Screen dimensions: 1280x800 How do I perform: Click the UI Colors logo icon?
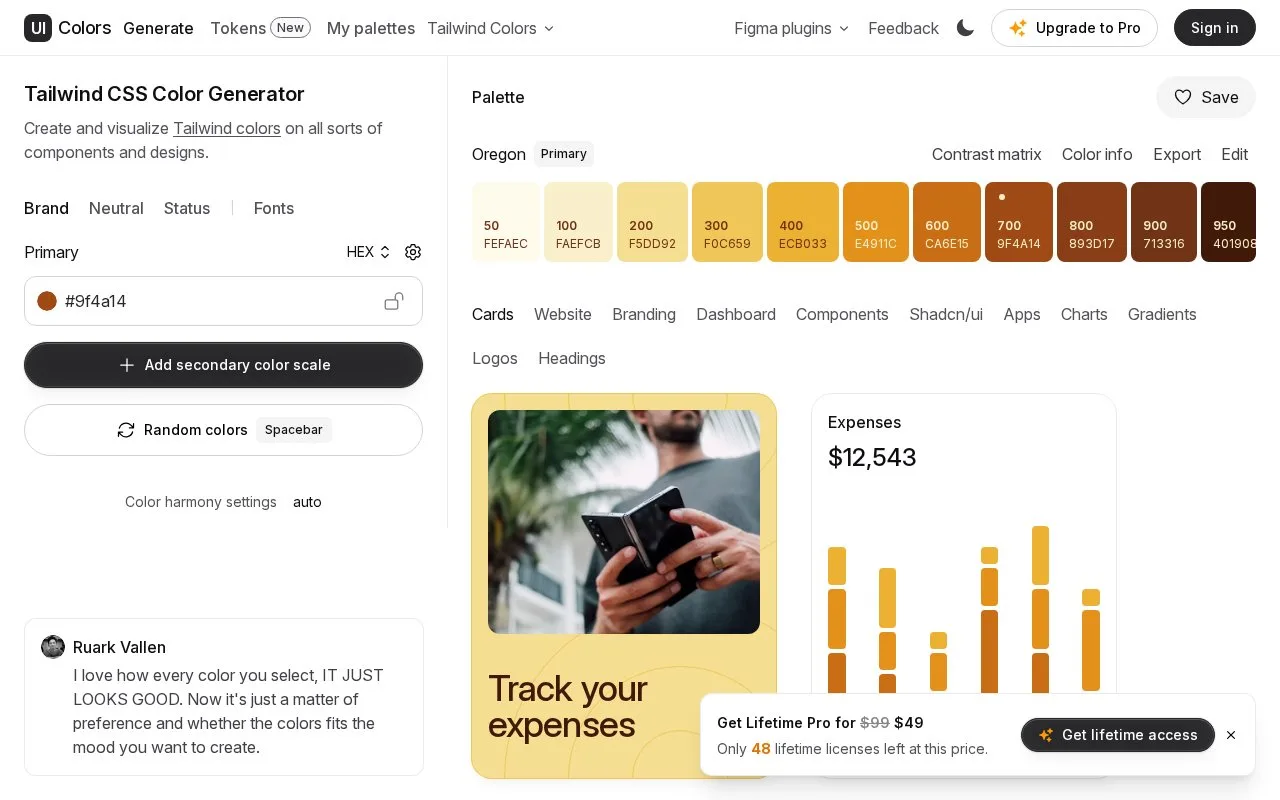(38, 28)
